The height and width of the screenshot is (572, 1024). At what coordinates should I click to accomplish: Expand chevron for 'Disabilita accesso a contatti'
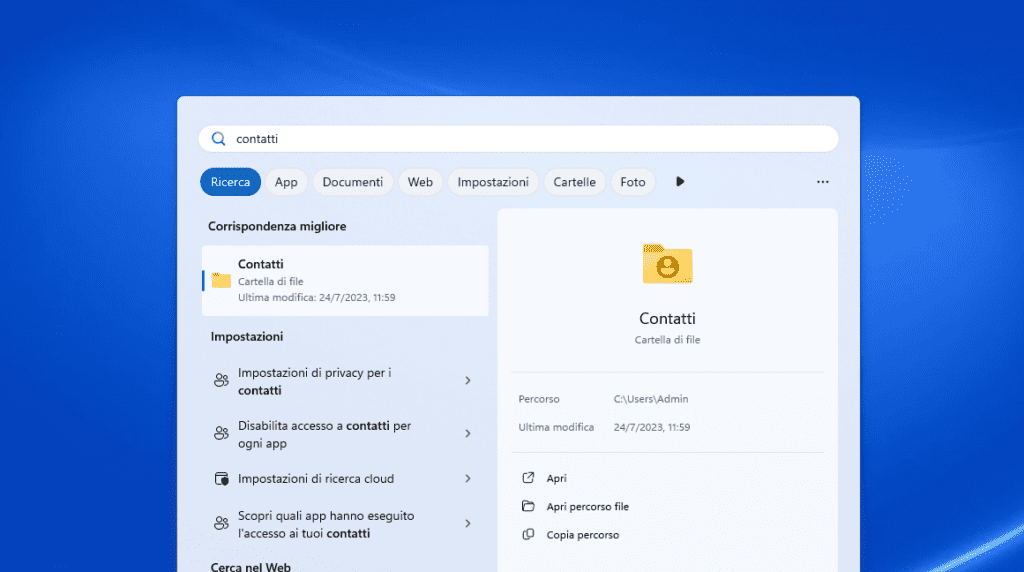(468, 433)
